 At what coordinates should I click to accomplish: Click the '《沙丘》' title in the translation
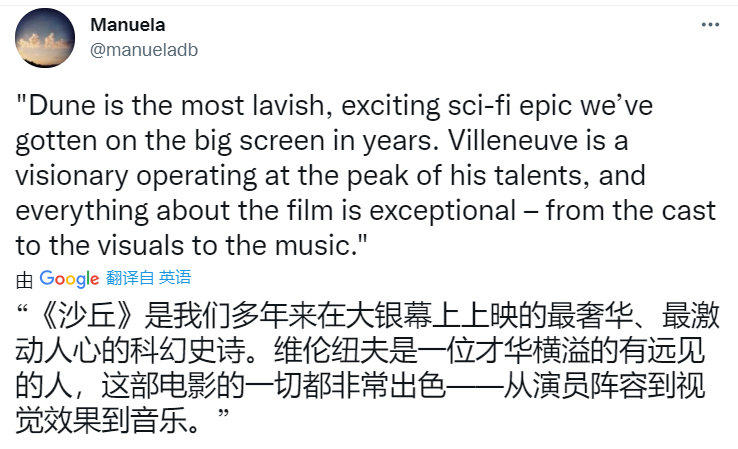coord(80,319)
